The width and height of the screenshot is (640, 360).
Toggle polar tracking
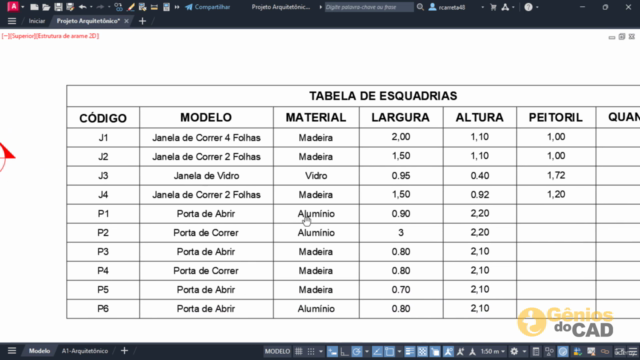[357, 351]
